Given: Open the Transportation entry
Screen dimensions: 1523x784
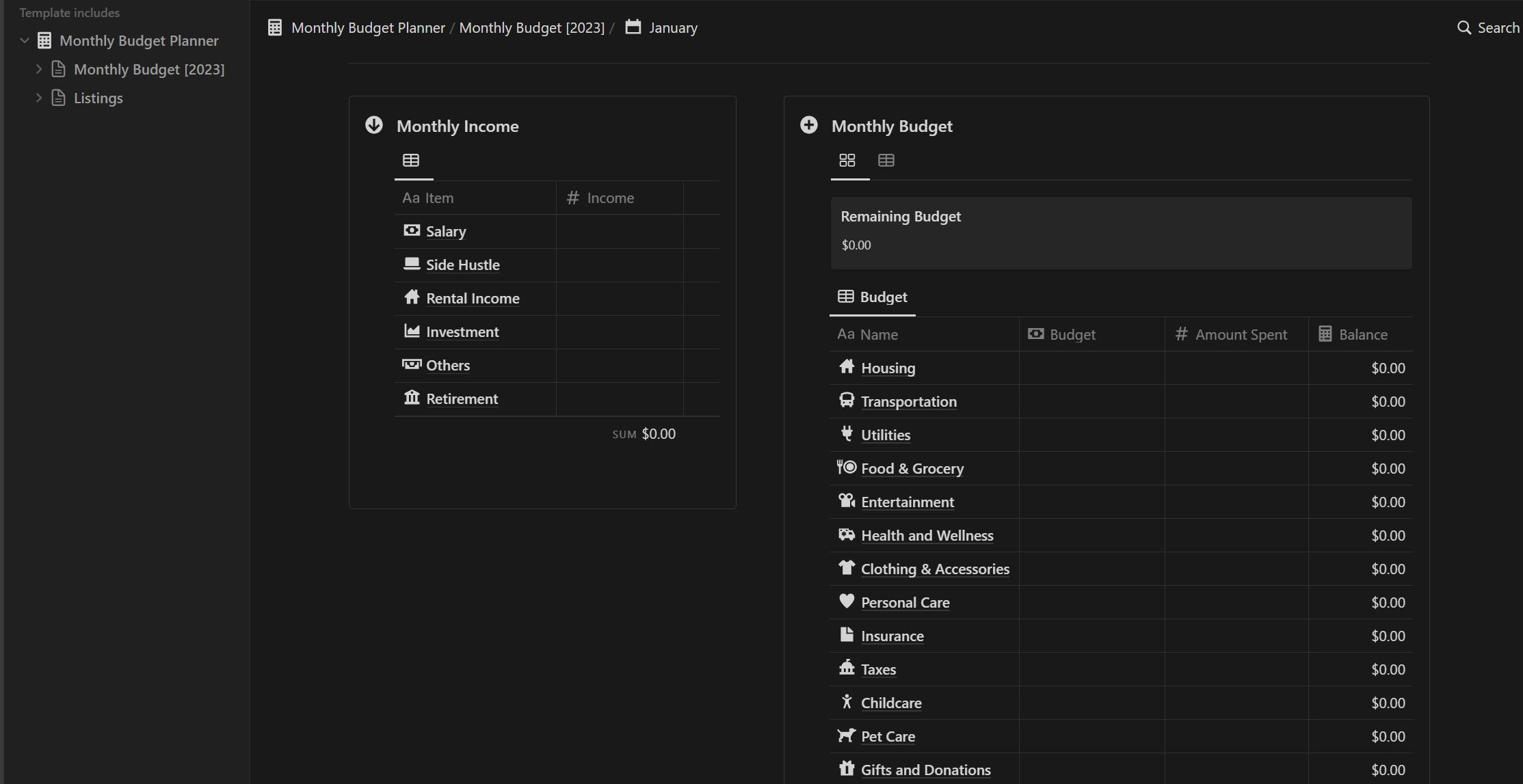Looking at the screenshot, I should pyautogui.click(x=909, y=401).
